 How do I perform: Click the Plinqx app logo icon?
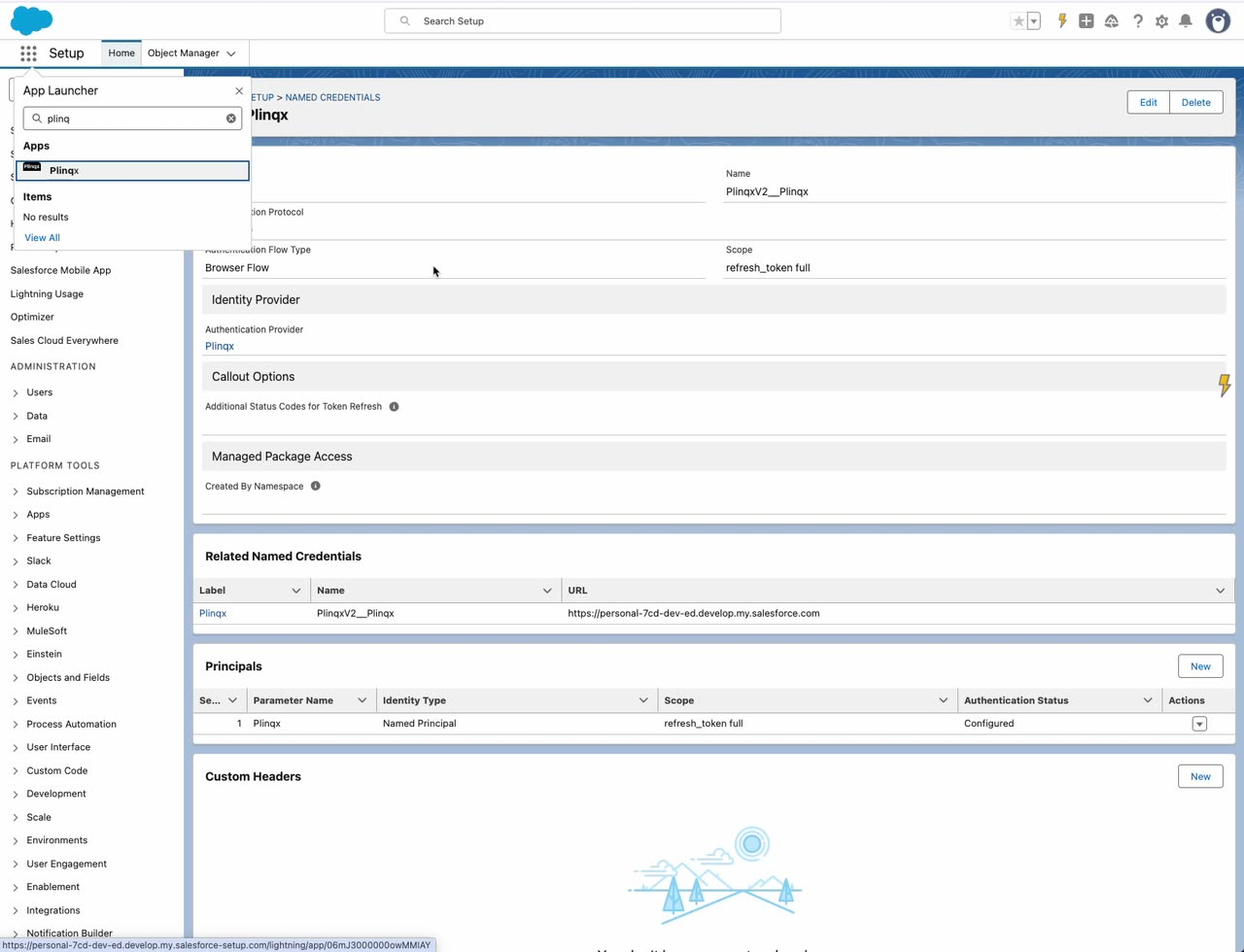(32, 169)
